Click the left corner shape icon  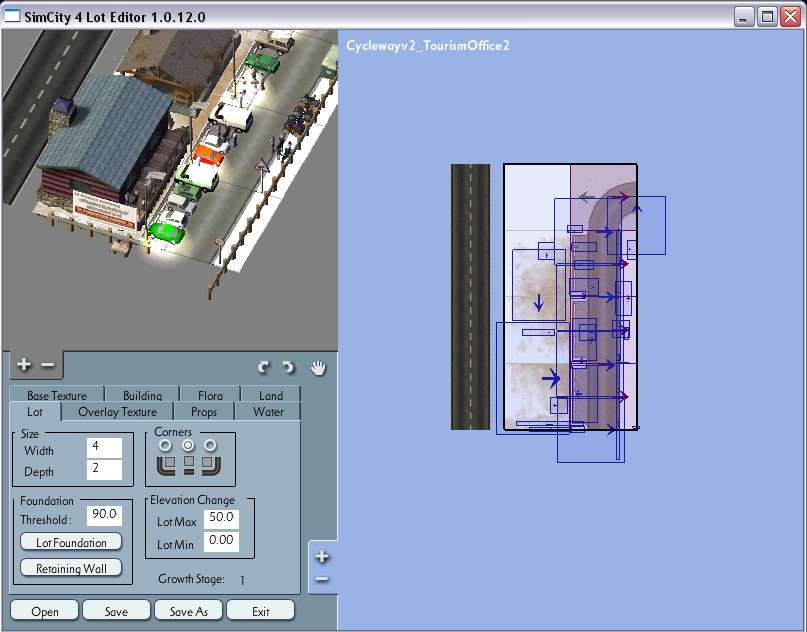[x=166, y=465]
